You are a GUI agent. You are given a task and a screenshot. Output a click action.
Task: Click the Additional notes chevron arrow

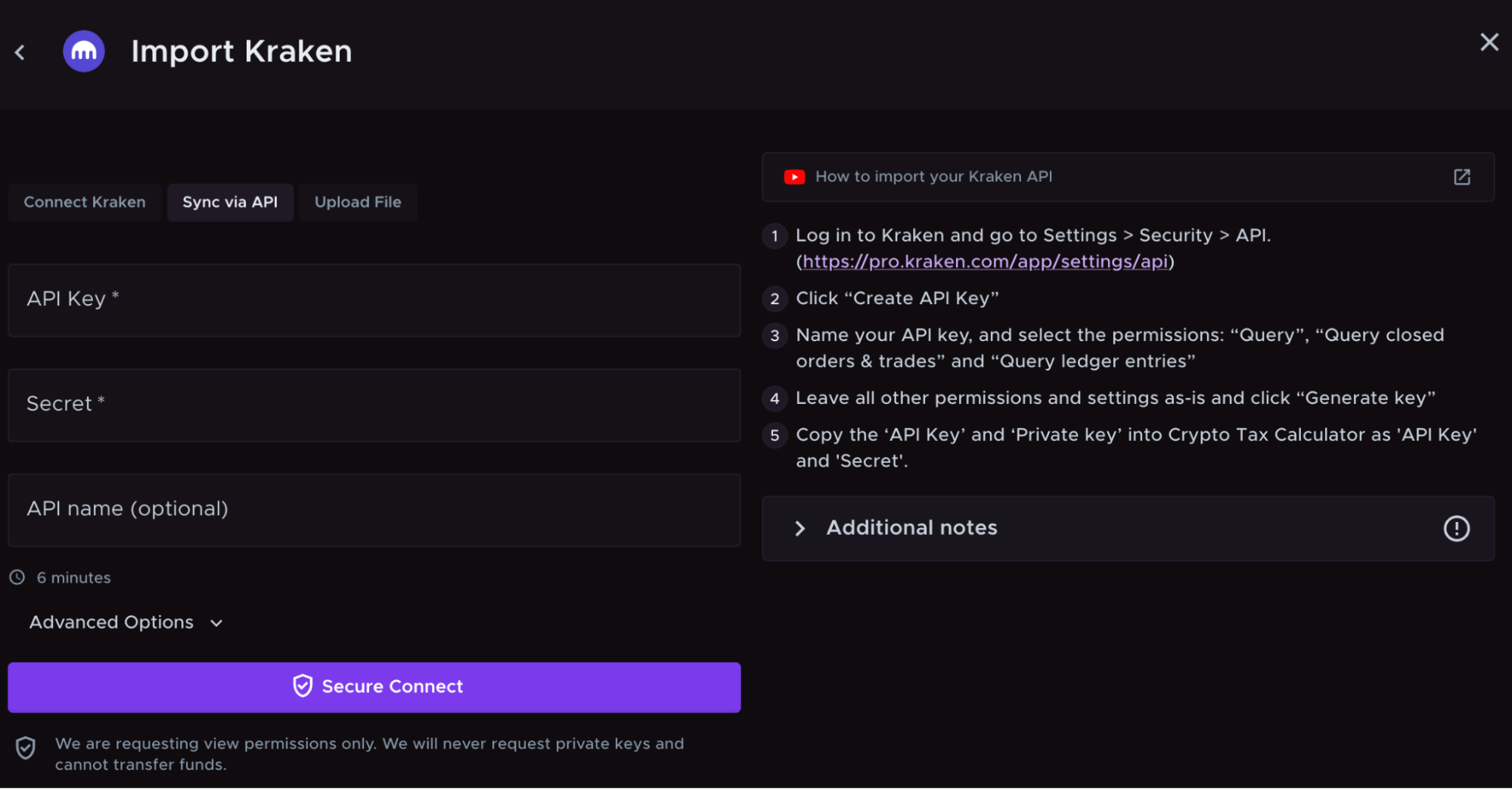coord(799,528)
